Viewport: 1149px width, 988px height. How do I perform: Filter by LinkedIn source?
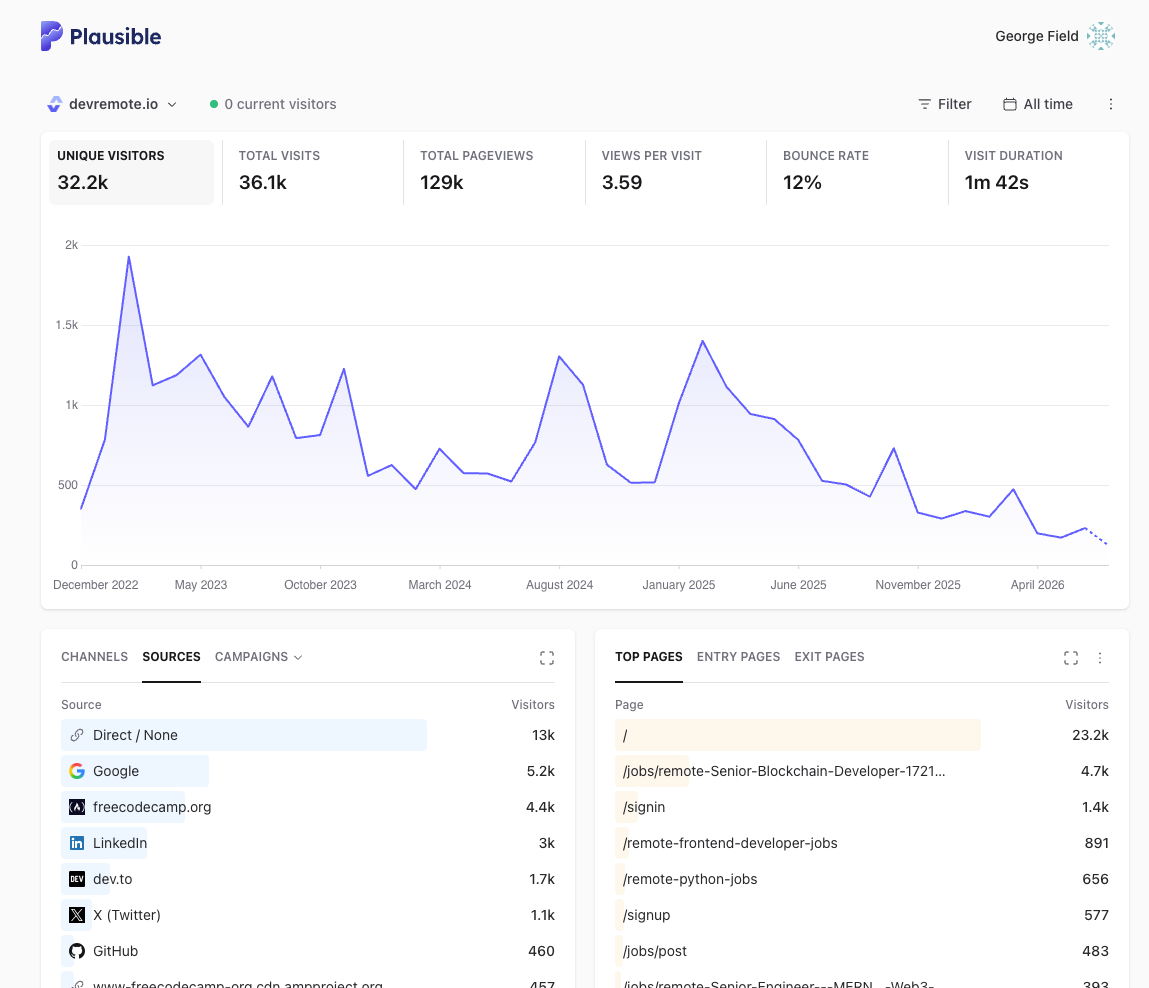[120, 843]
